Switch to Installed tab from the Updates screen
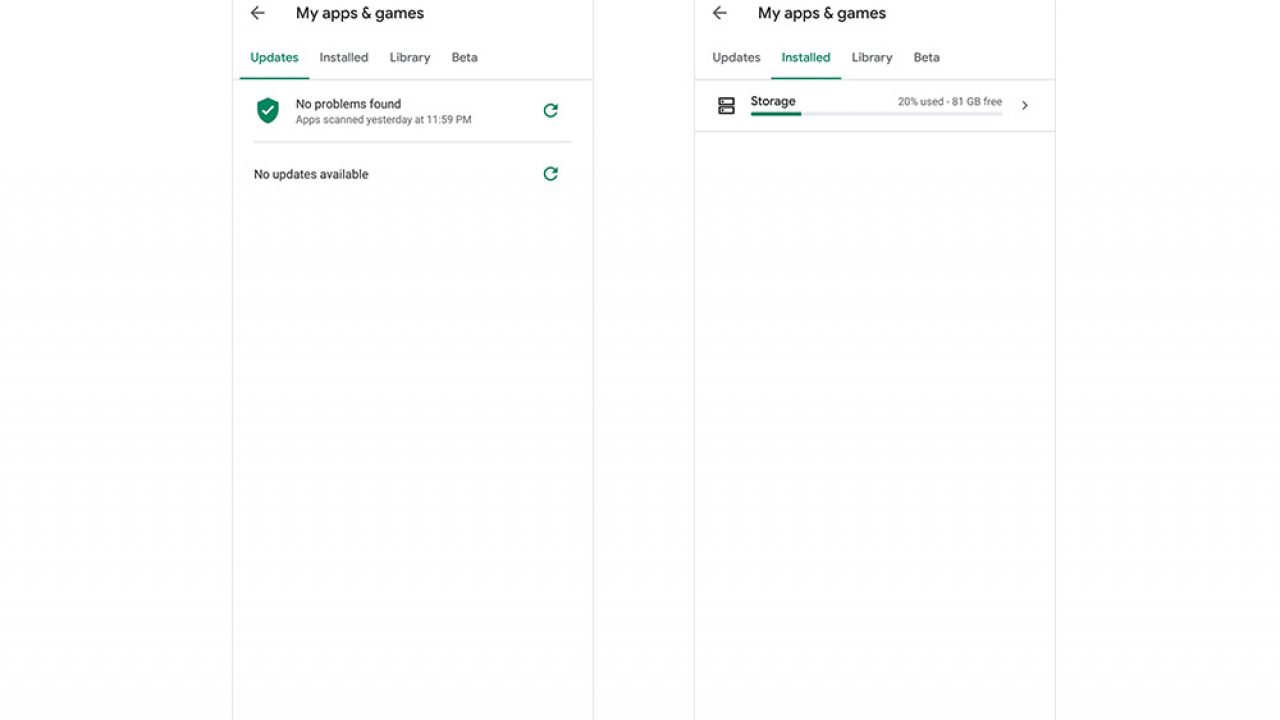This screenshot has width=1280, height=720. (344, 58)
